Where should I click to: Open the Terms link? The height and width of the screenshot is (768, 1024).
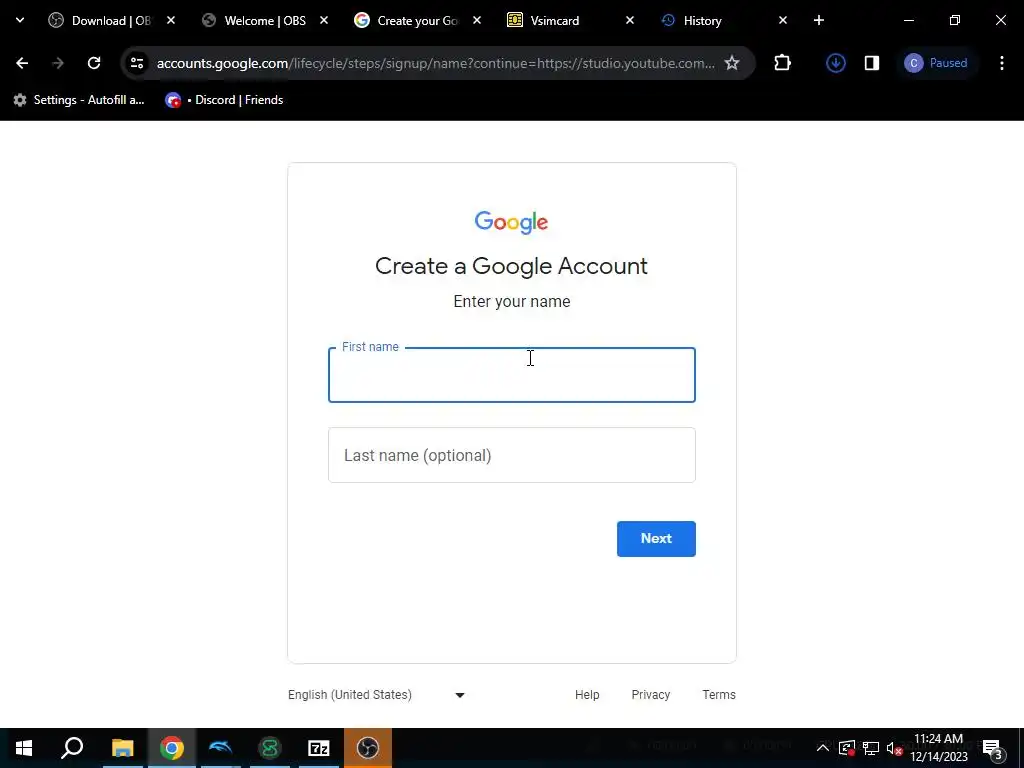[719, 695]
